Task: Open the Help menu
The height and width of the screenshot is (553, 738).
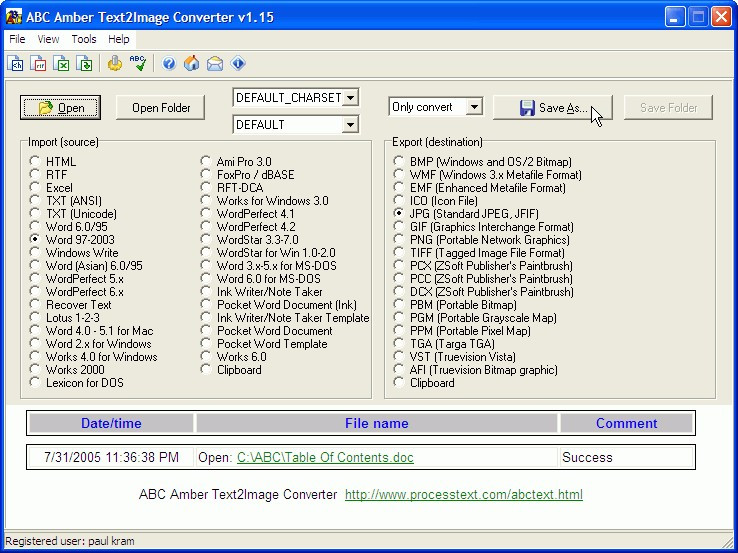Action: pyautogui.click(x=119, y=39)
